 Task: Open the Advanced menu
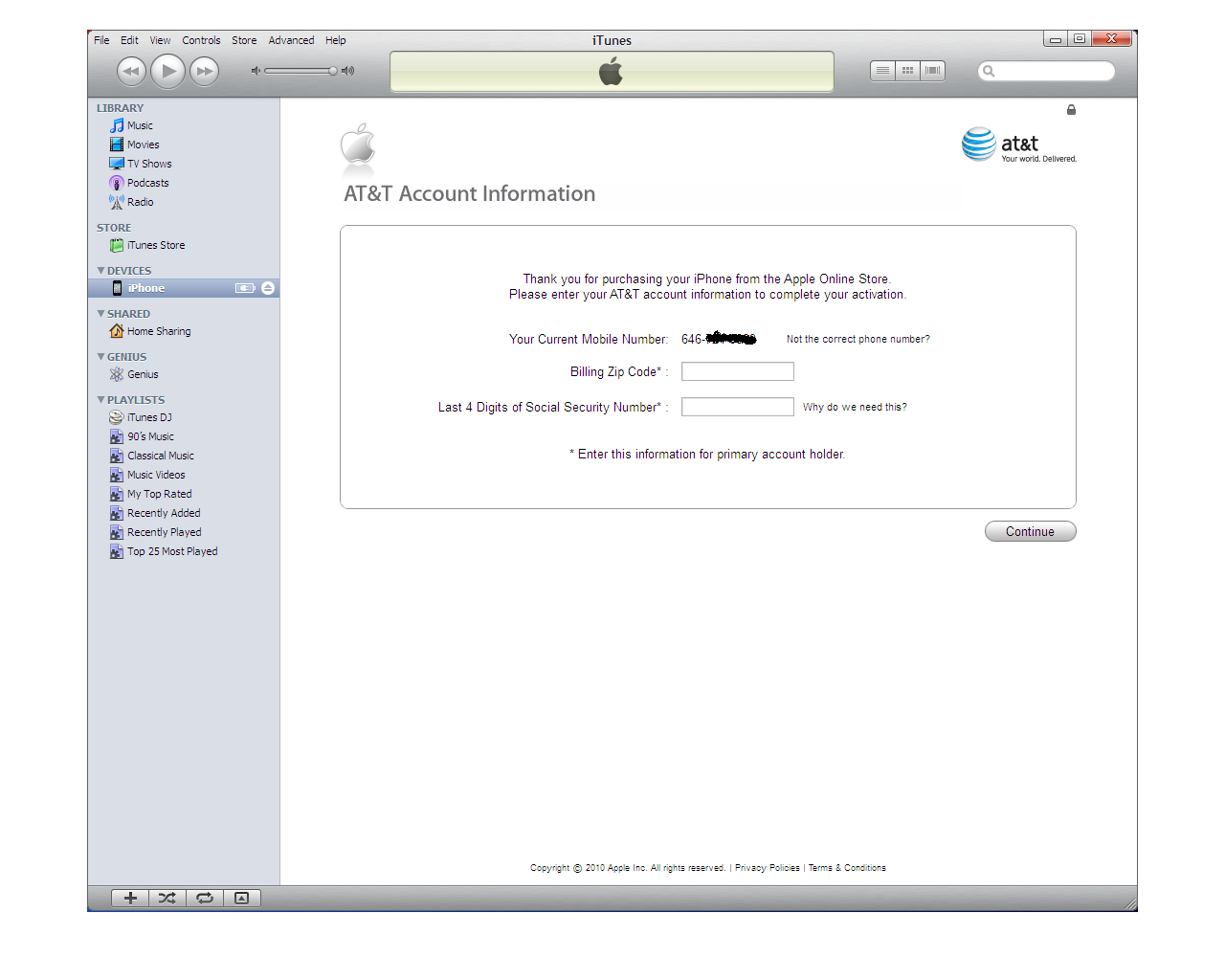(x=291, y=40)
